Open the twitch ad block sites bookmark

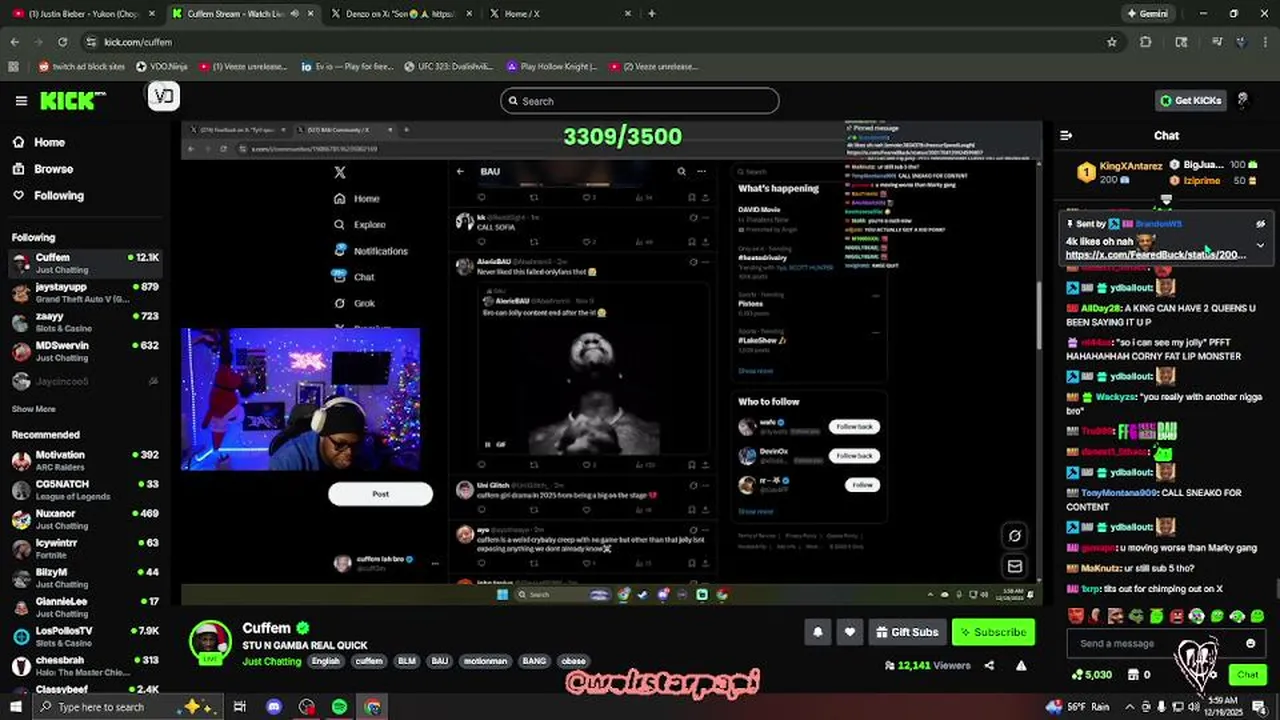click(x=82, y=67)
